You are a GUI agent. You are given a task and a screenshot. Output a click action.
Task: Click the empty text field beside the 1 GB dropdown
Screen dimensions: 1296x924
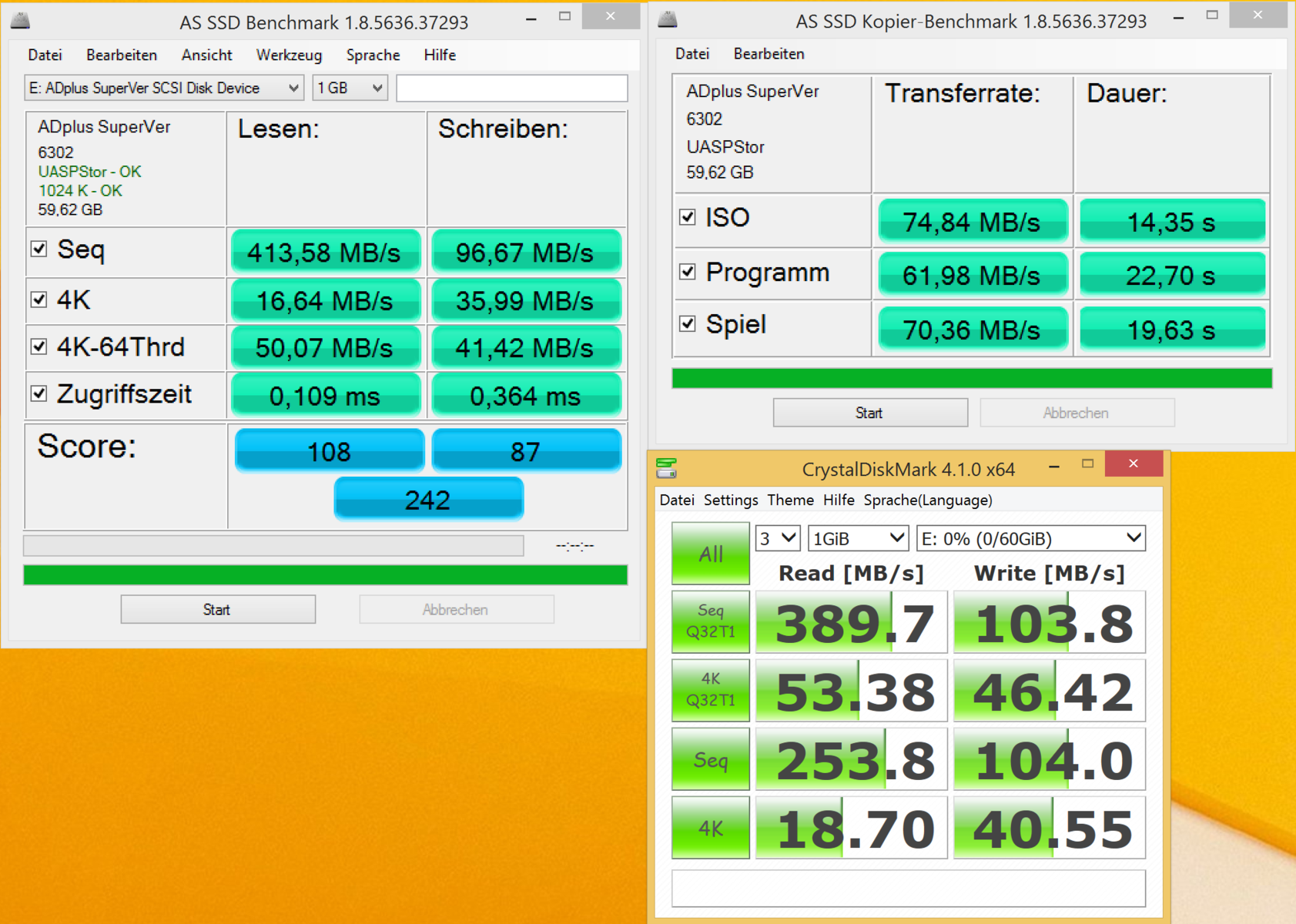[511, 88]
